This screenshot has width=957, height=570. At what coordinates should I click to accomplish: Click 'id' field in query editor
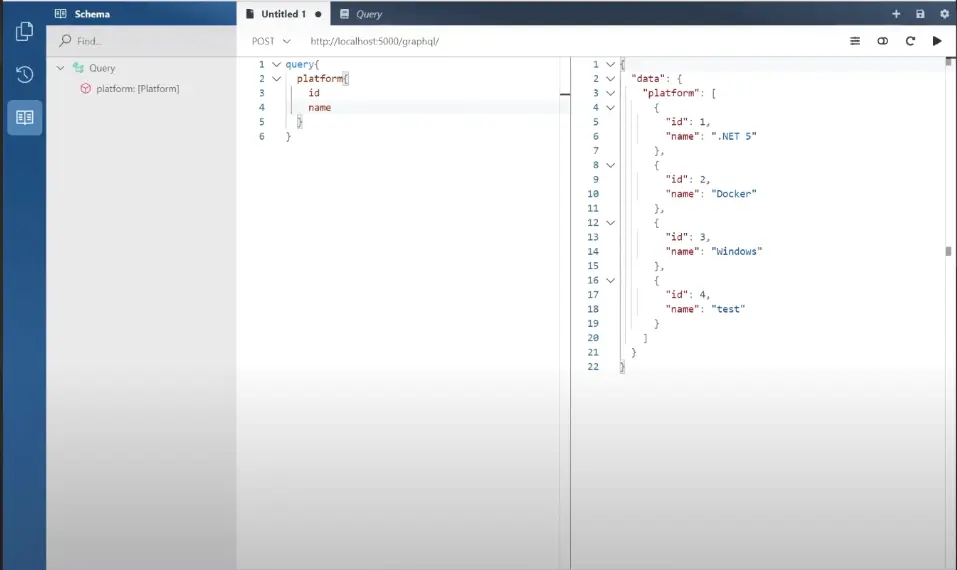(314, 93)
